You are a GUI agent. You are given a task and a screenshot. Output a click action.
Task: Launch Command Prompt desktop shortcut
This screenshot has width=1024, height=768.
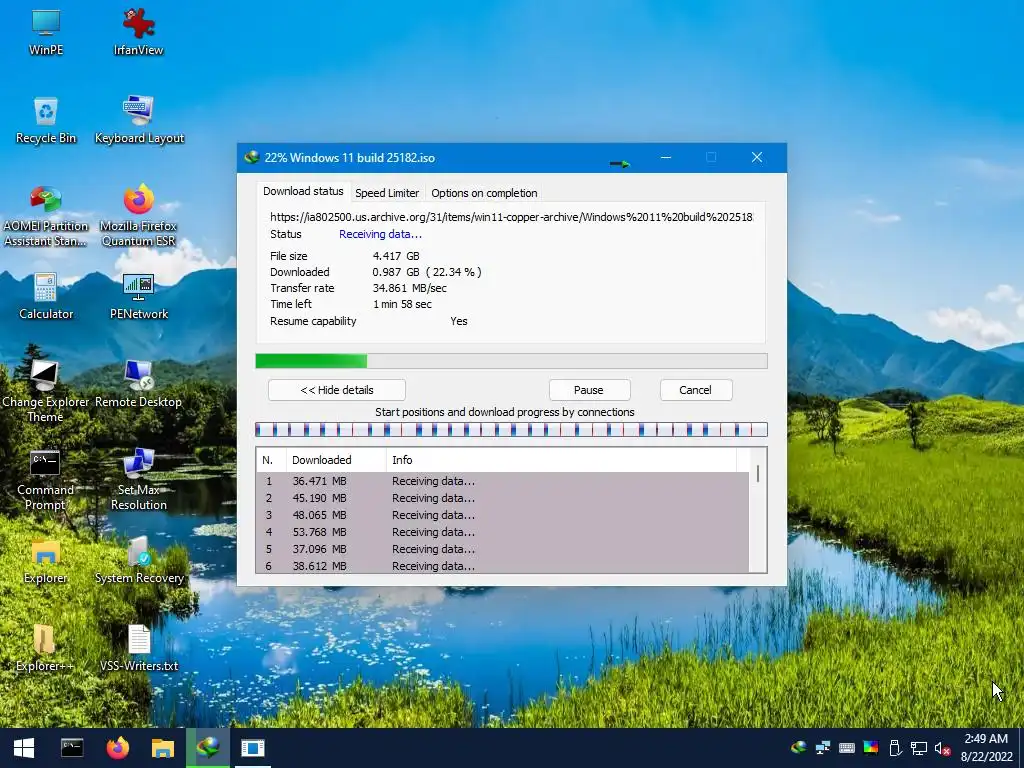(x=46, y=480)
